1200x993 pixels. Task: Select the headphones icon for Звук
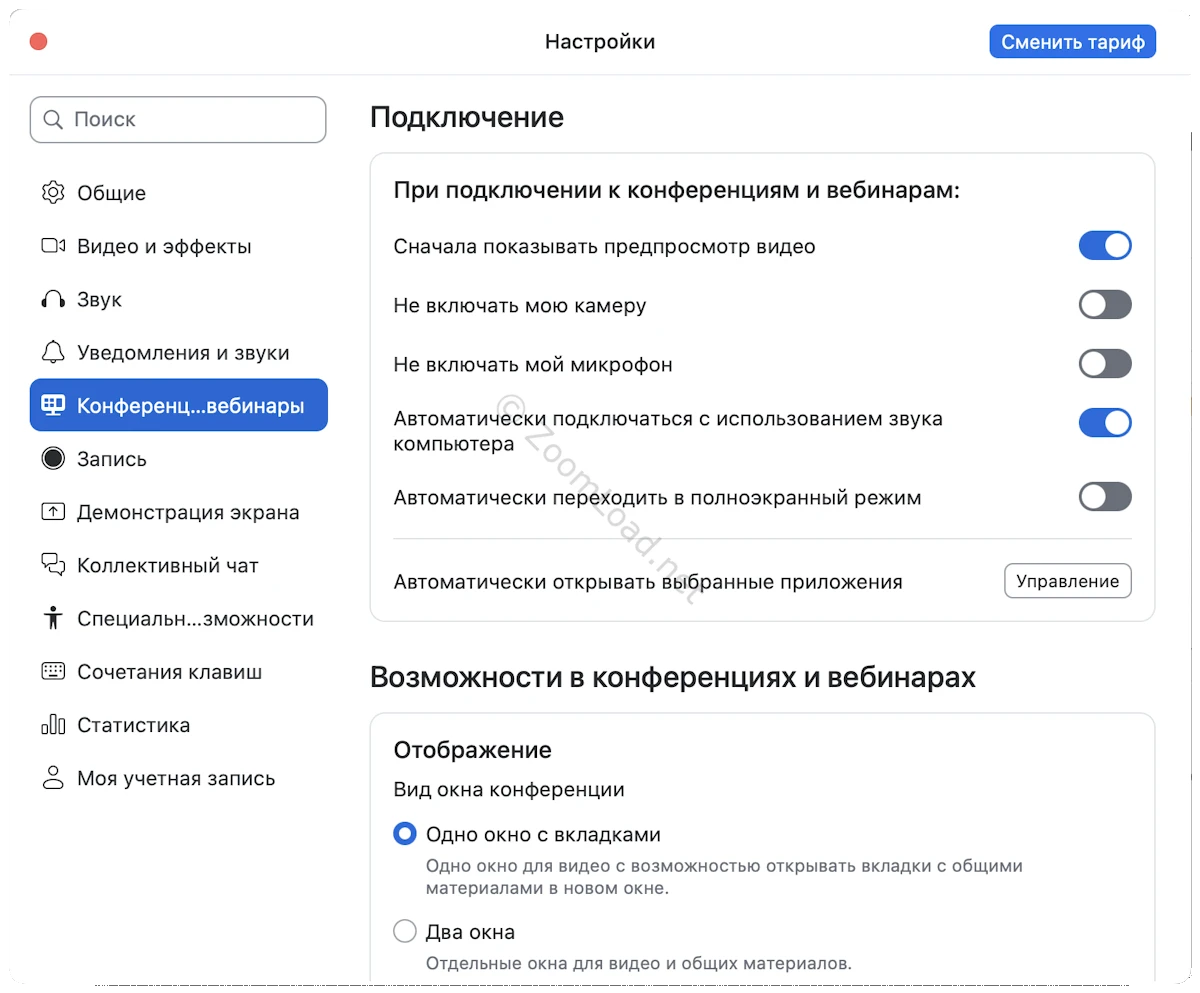pos(53,299)
